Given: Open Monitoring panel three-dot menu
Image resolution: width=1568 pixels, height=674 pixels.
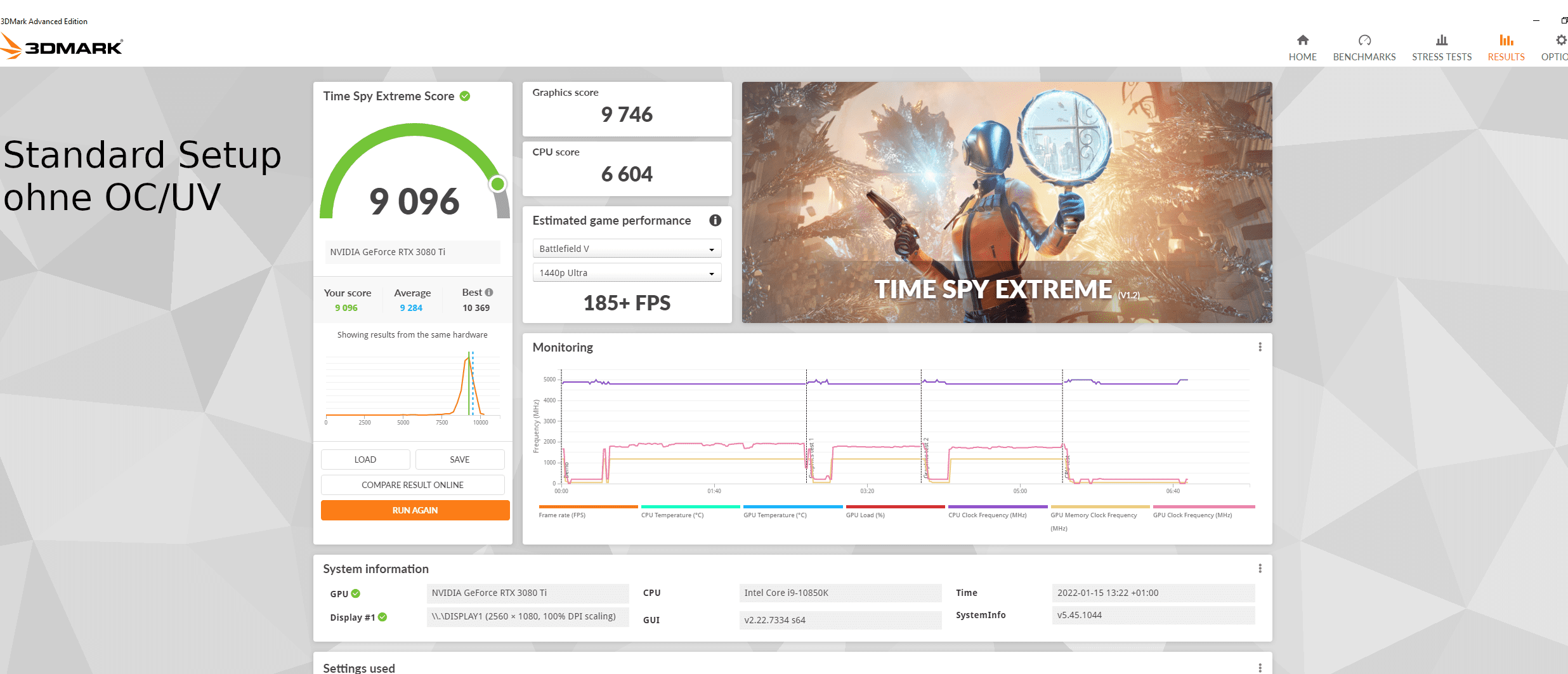Looking at the screenshot, I should tap(1260, 347).
